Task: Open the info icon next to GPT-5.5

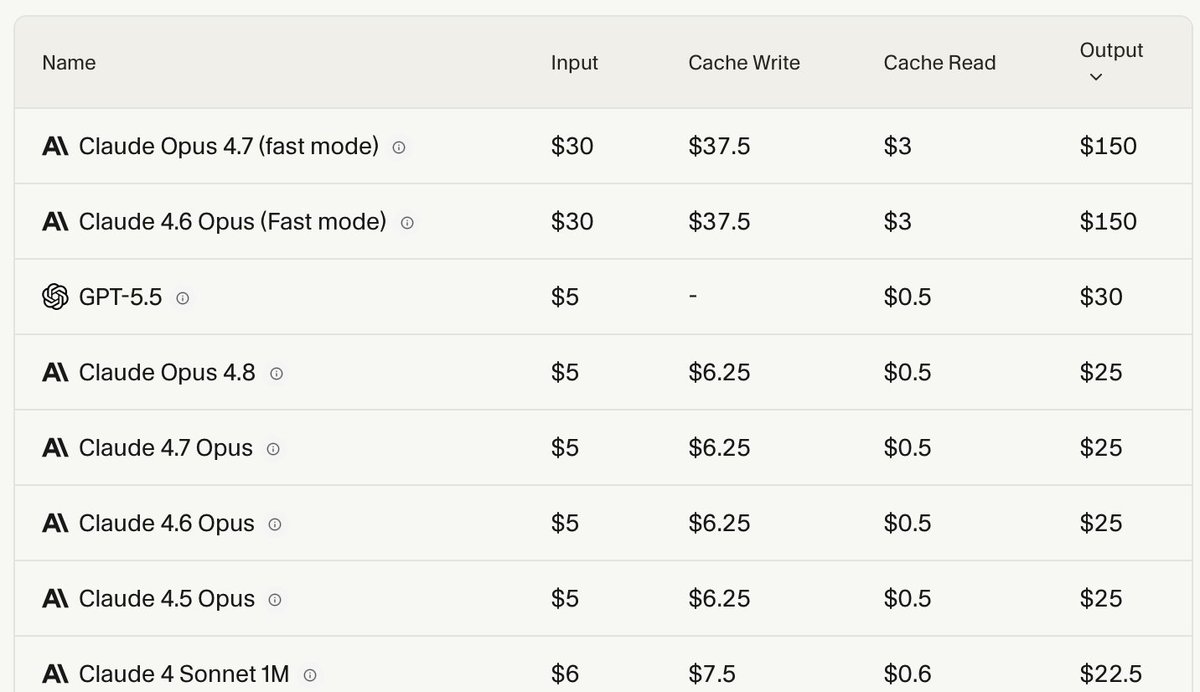Action: click(x=182, y=298)
